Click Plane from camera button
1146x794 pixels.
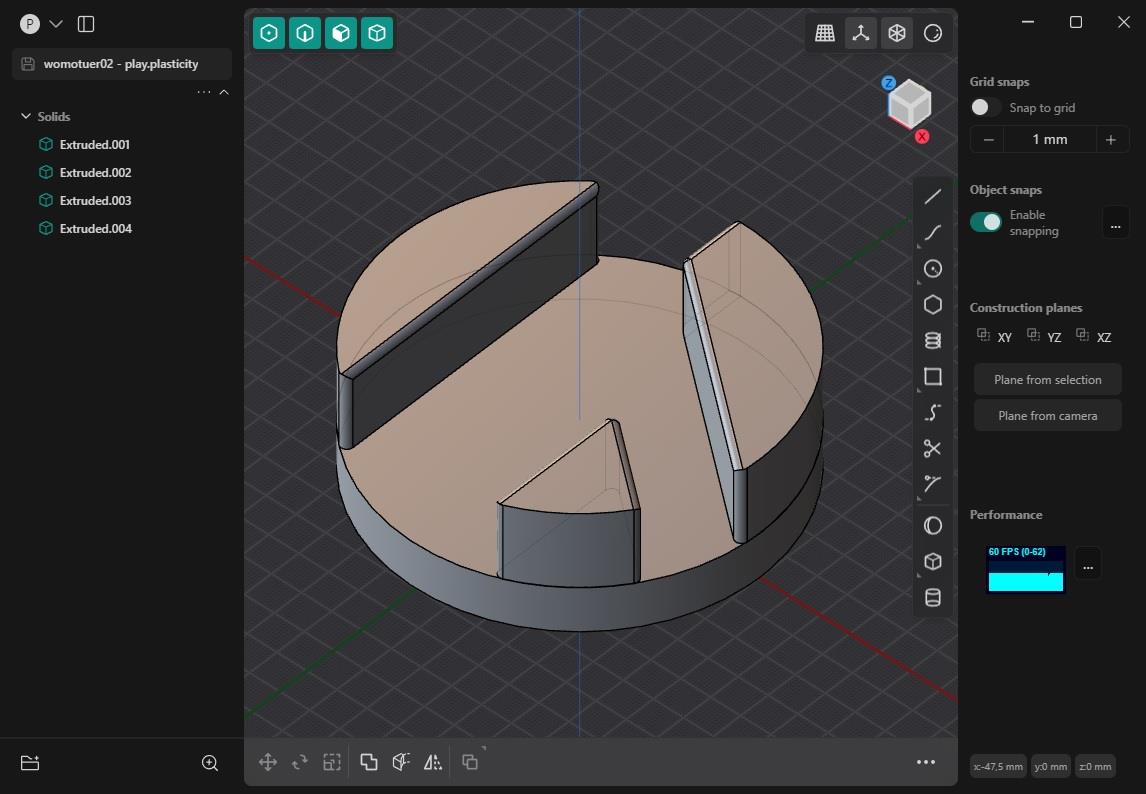click(x=1047, y=416)
